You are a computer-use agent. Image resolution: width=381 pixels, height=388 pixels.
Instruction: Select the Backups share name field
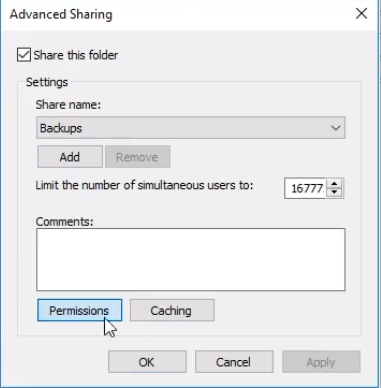coord(191,128)
